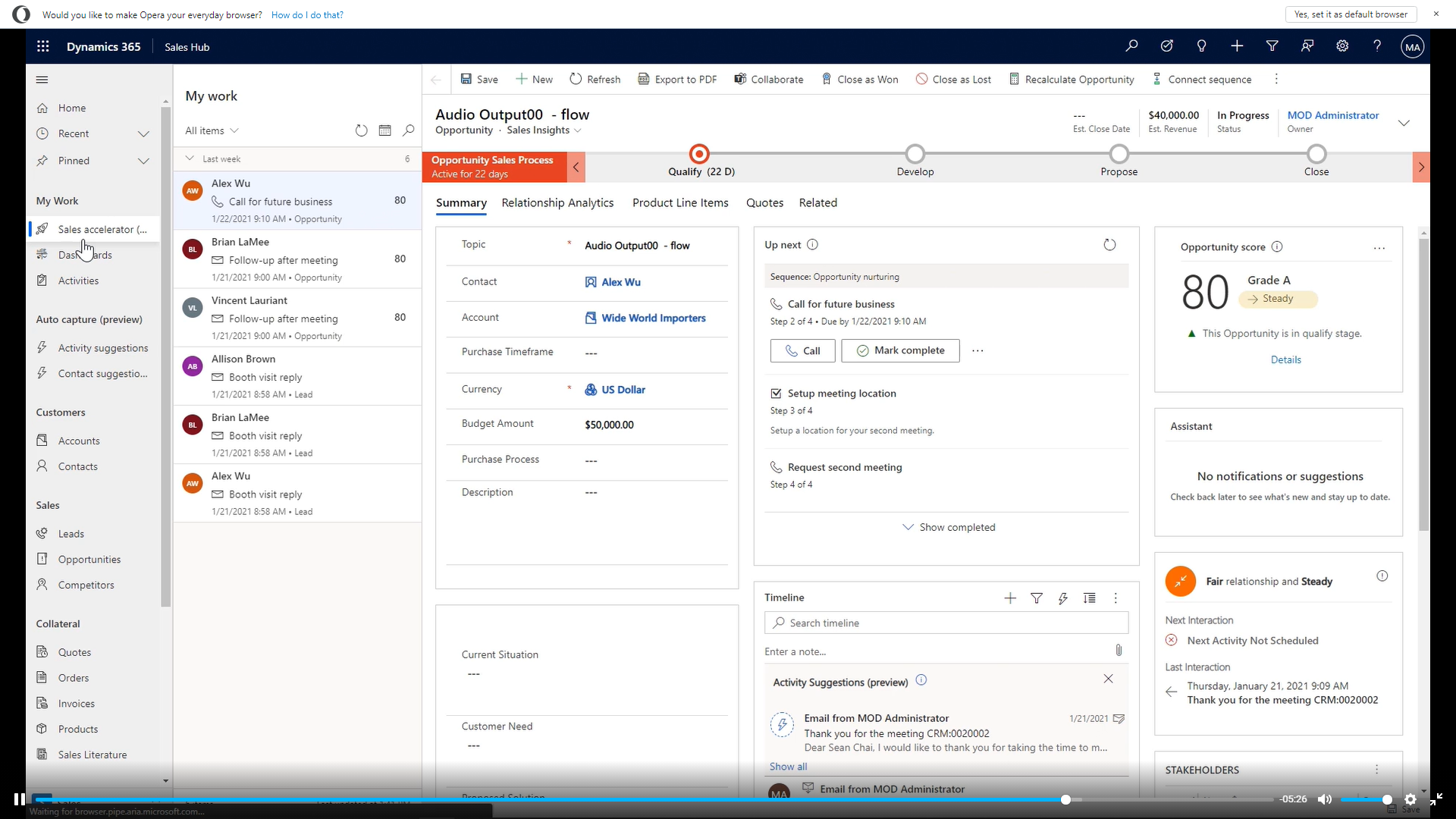Image resolution: width=1456 pixels, height=819 pixels.
Task: Attach a file to the note
Action: pyautogui.click(x=1119, y=651)
